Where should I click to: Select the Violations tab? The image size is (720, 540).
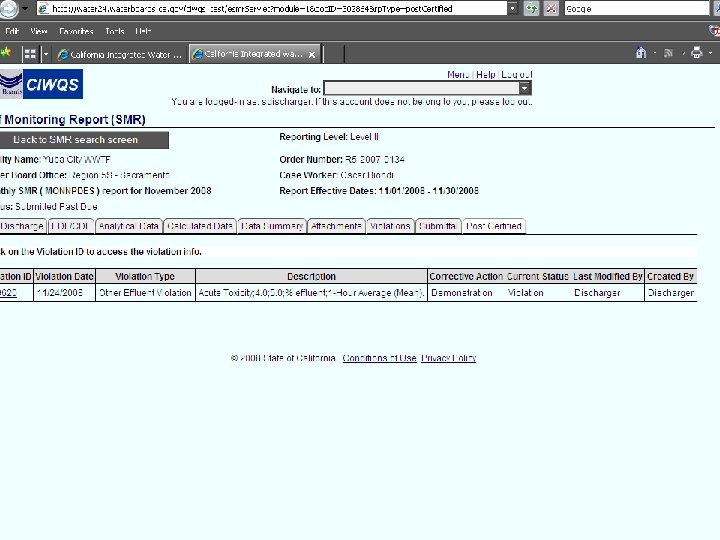(x=390, y=226)
